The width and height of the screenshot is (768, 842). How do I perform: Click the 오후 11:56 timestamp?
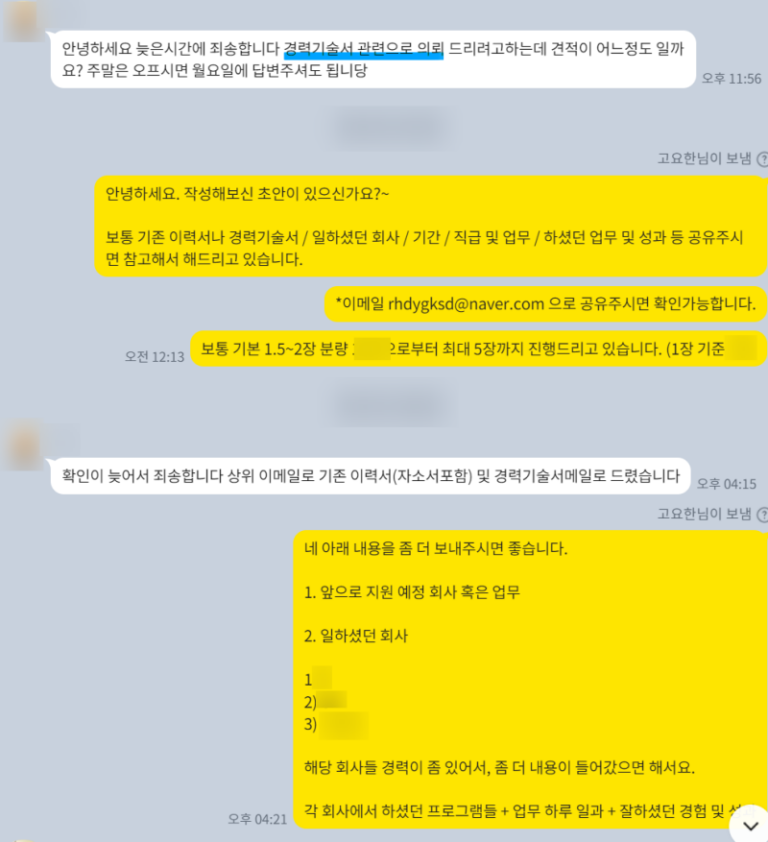pos(731,78)
